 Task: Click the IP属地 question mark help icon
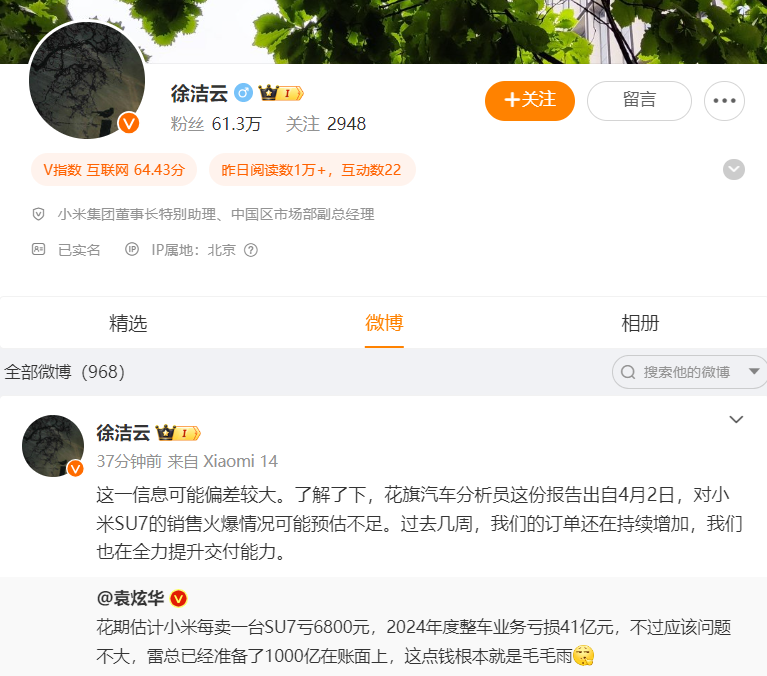click(251, 250)
